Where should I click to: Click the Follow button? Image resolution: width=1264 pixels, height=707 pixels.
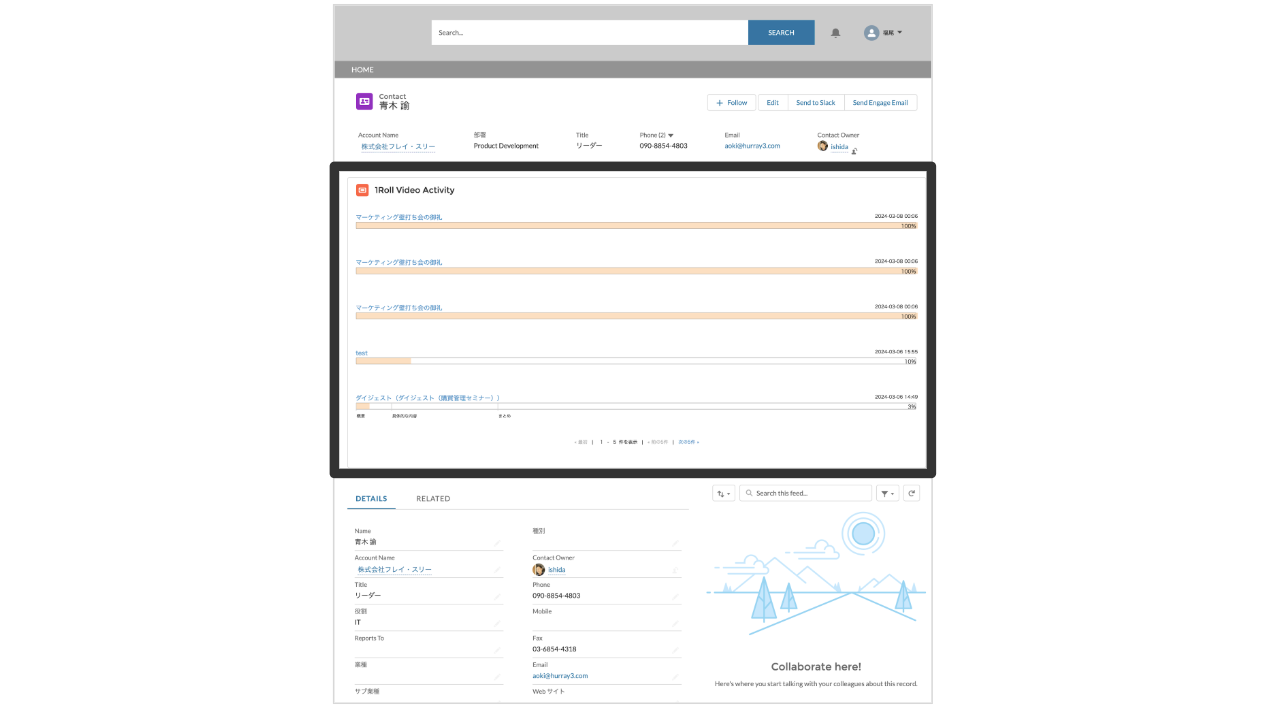click(731, 103)
